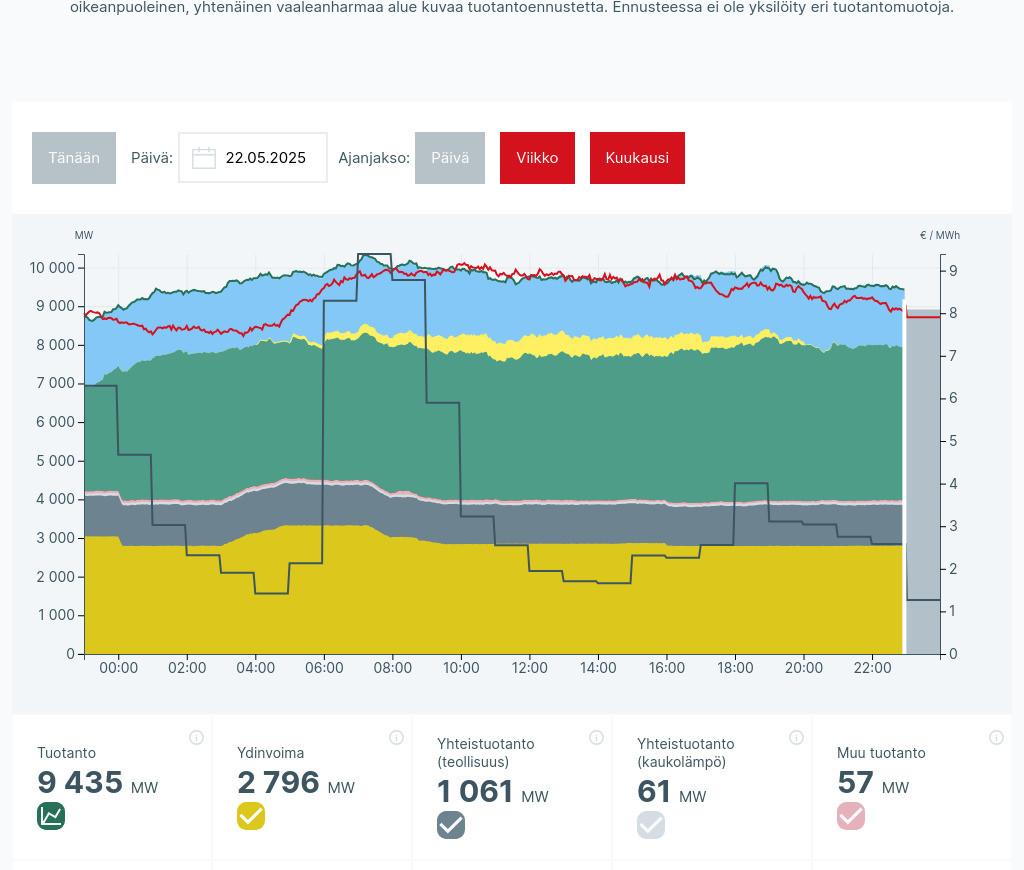Viewport: 1024px width, 870px height.
Task: Toggle the Yhteistuotanto (teollisuus) checkbox
Action: pos(451,825)
